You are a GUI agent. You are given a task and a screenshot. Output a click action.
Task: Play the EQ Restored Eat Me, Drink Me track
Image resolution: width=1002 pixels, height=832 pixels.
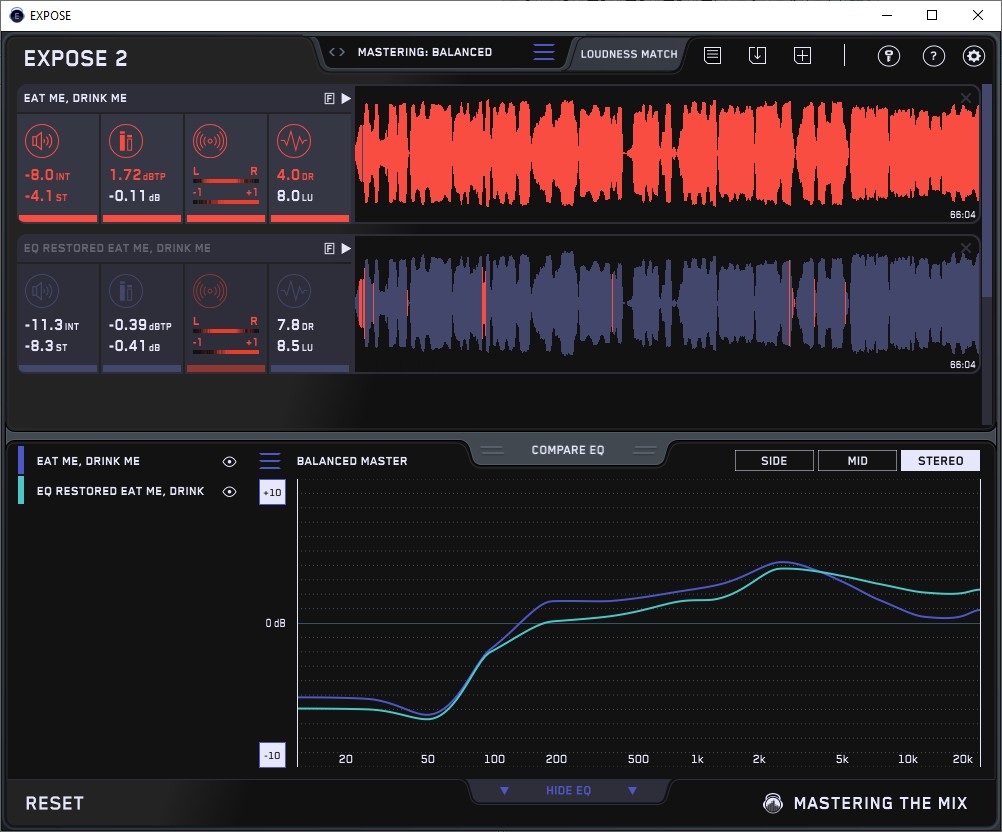(x=346, y=248)
